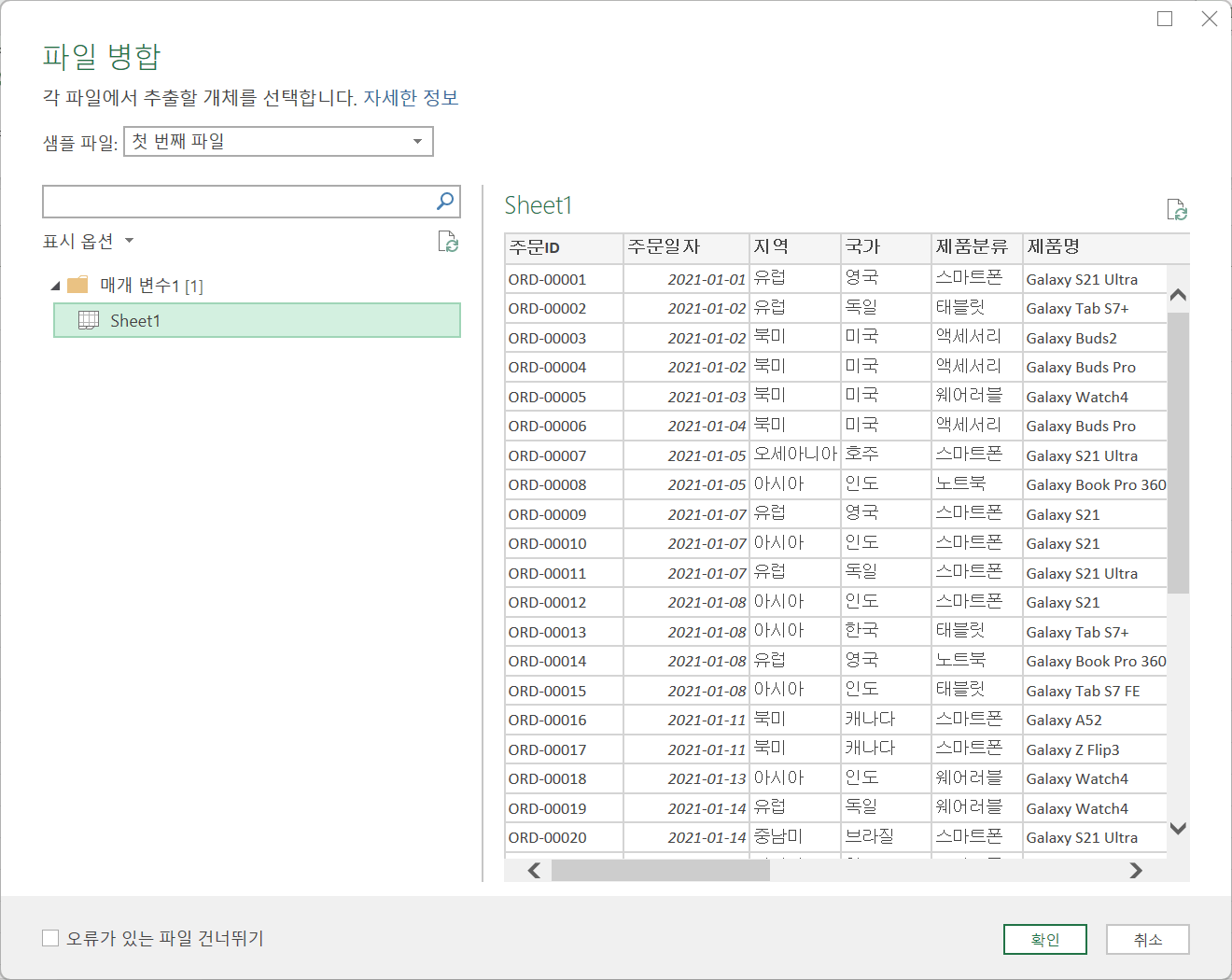Click the ORD-00020 cell

click(x=564, y=837)
